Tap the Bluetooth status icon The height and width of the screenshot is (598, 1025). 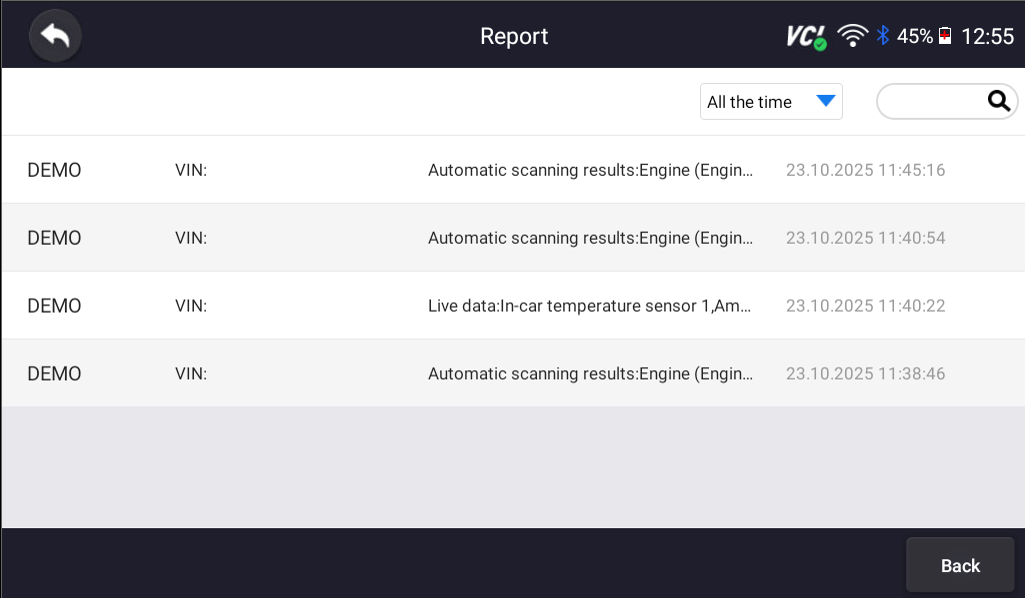(882, 34)
